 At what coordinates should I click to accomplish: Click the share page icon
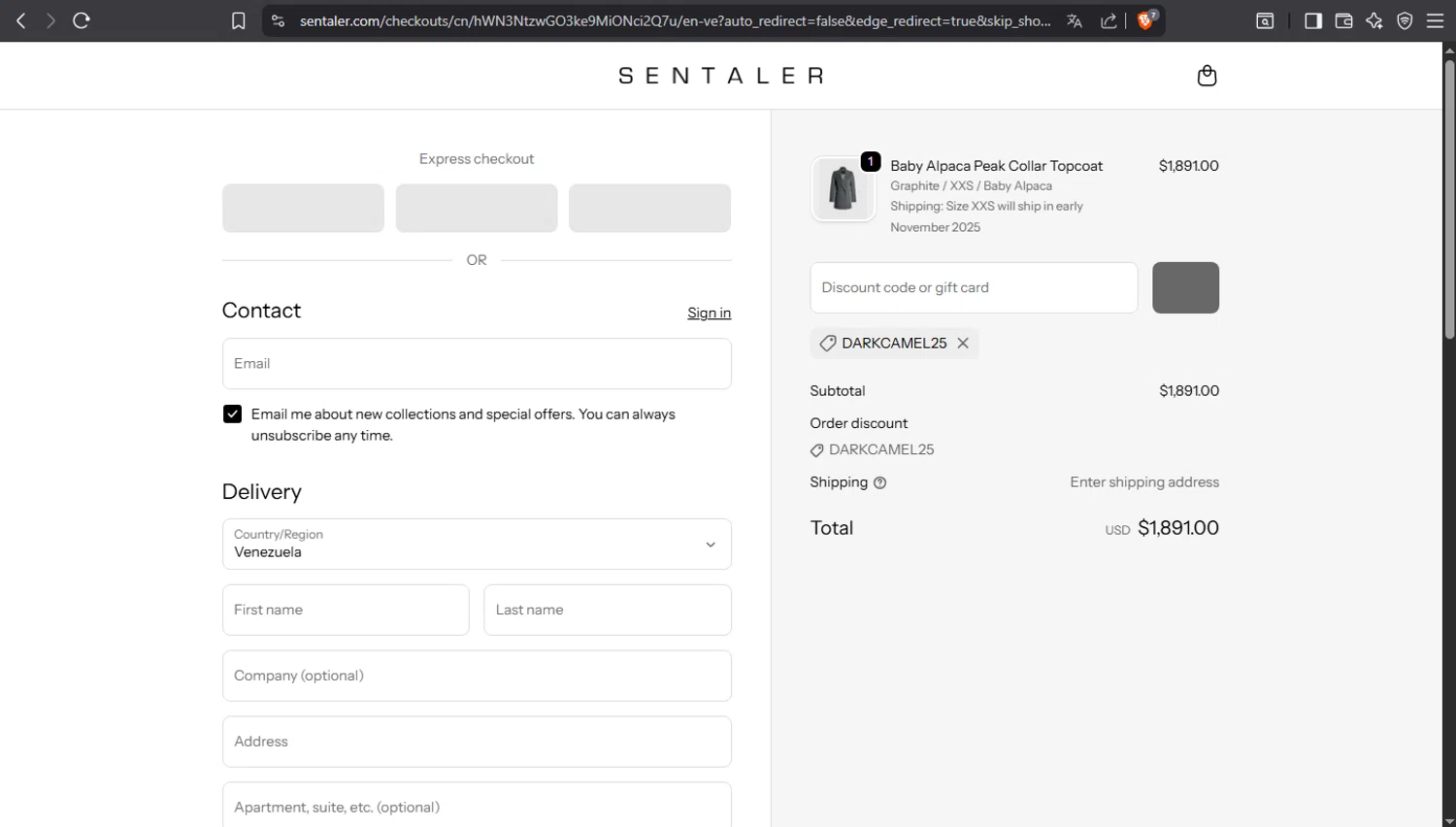(x=1108, y=20)
